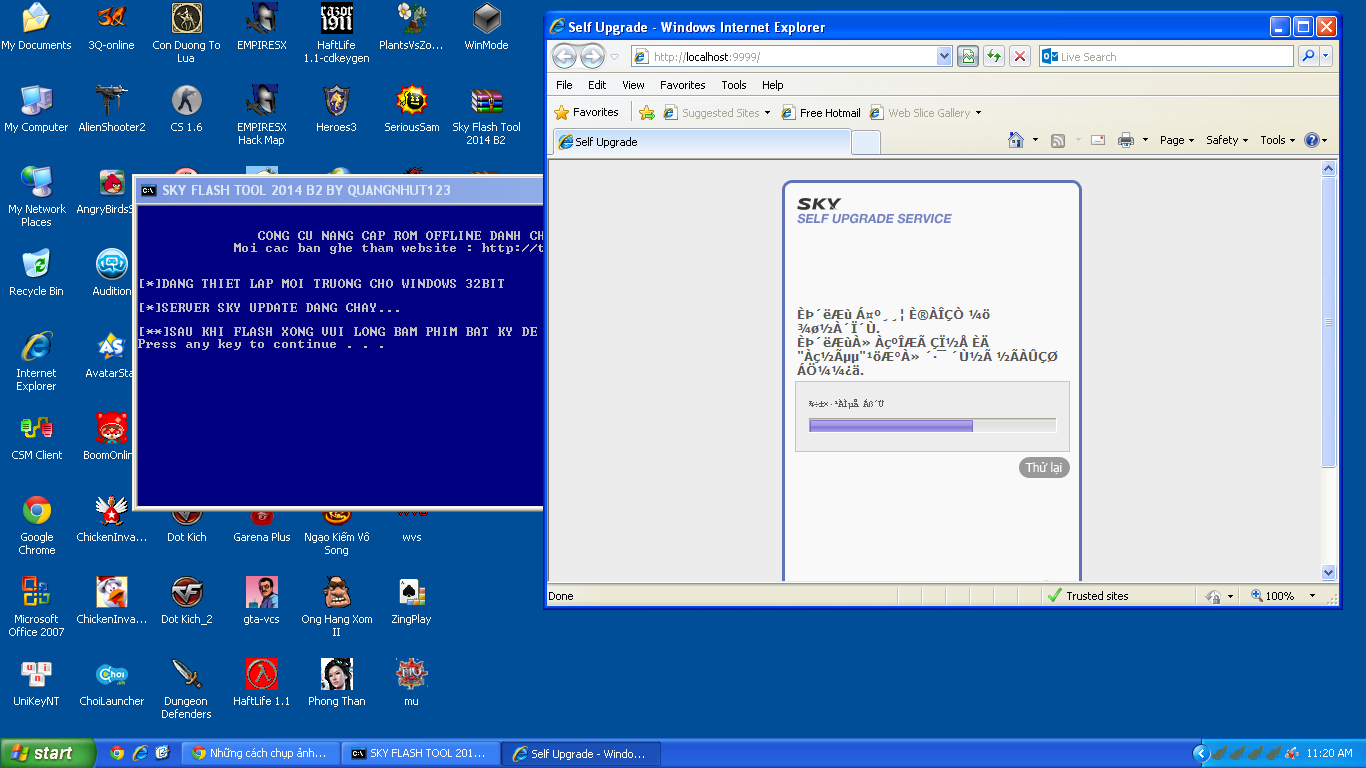Viewport: 1366px width, 768px height.
Task: Open the Help question mark icon
Action: (1312, 141)
